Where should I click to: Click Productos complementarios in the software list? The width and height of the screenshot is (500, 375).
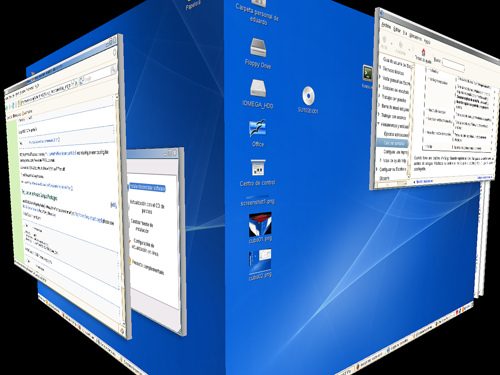pyautogui.click(x=149, y=267)
